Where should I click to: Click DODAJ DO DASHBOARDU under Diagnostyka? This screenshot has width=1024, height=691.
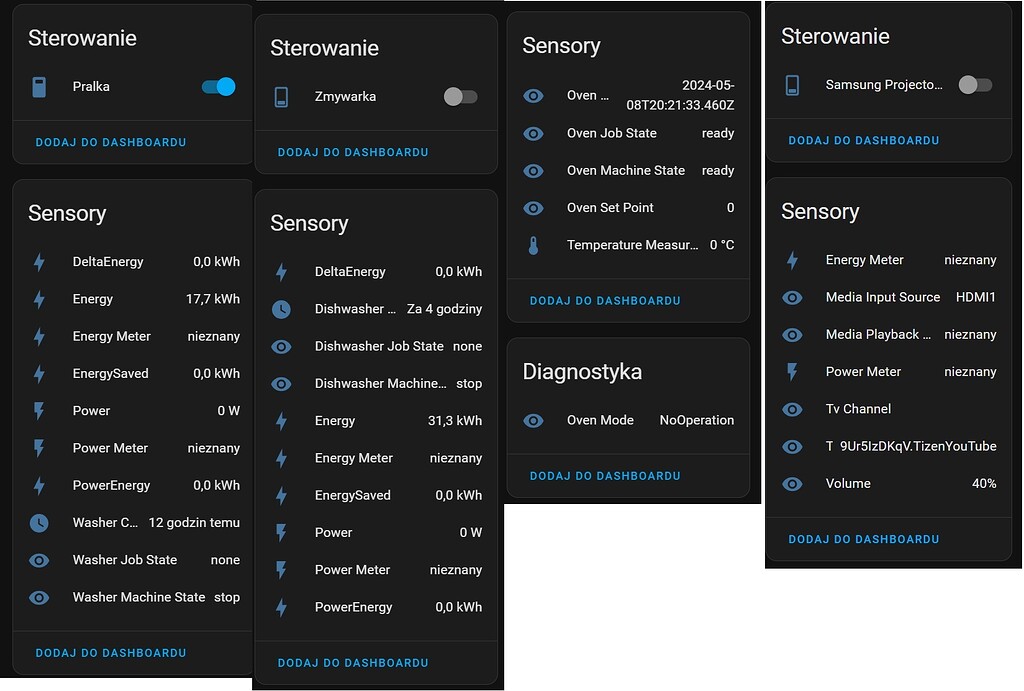click(604, 476)
